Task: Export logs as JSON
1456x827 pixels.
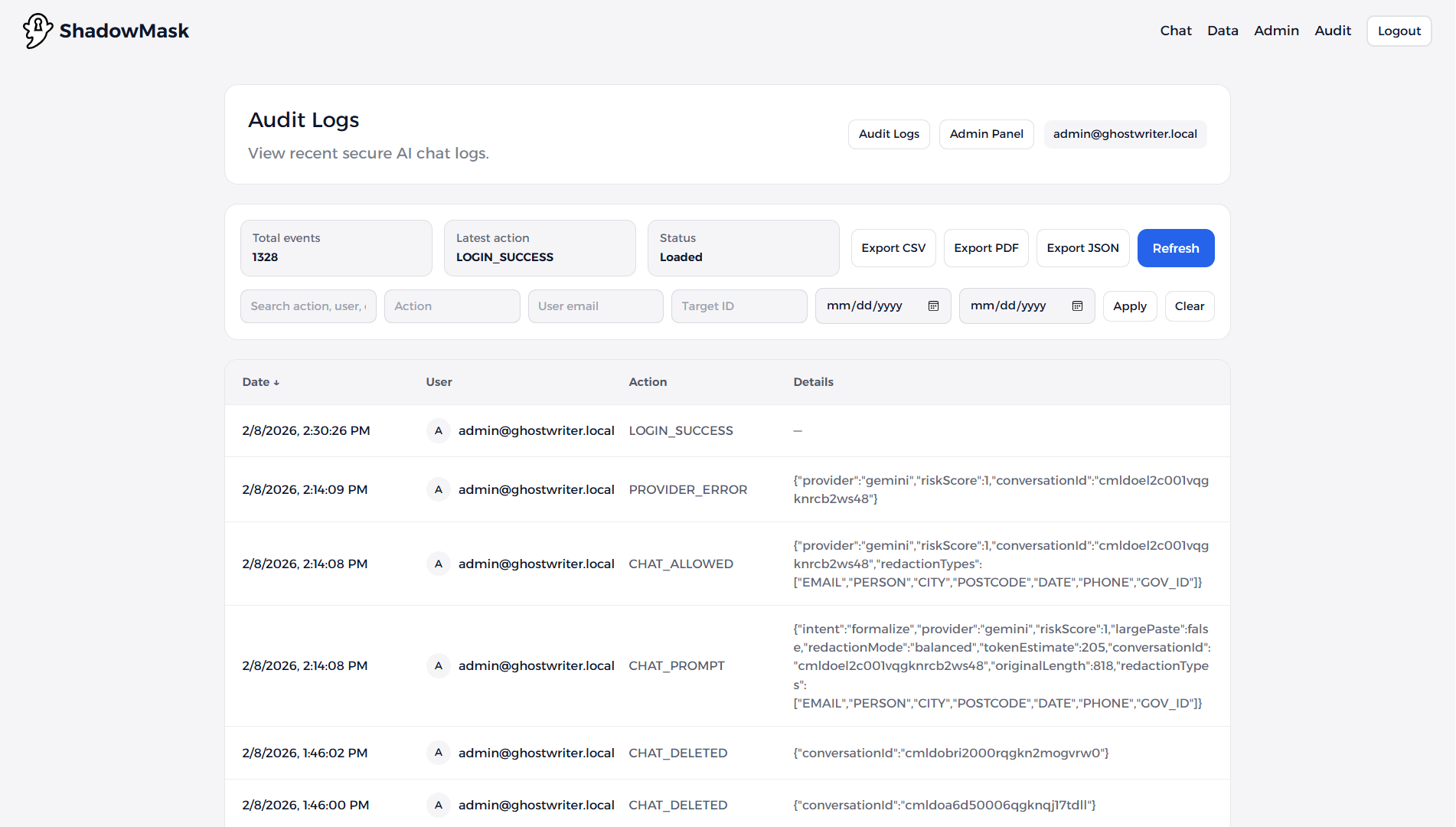Action: (x=1082, y=248)
